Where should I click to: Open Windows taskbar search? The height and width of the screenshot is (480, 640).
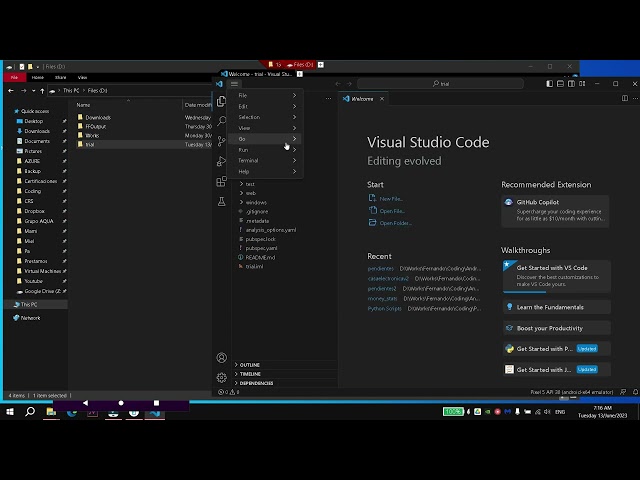(x=30, y=412)
